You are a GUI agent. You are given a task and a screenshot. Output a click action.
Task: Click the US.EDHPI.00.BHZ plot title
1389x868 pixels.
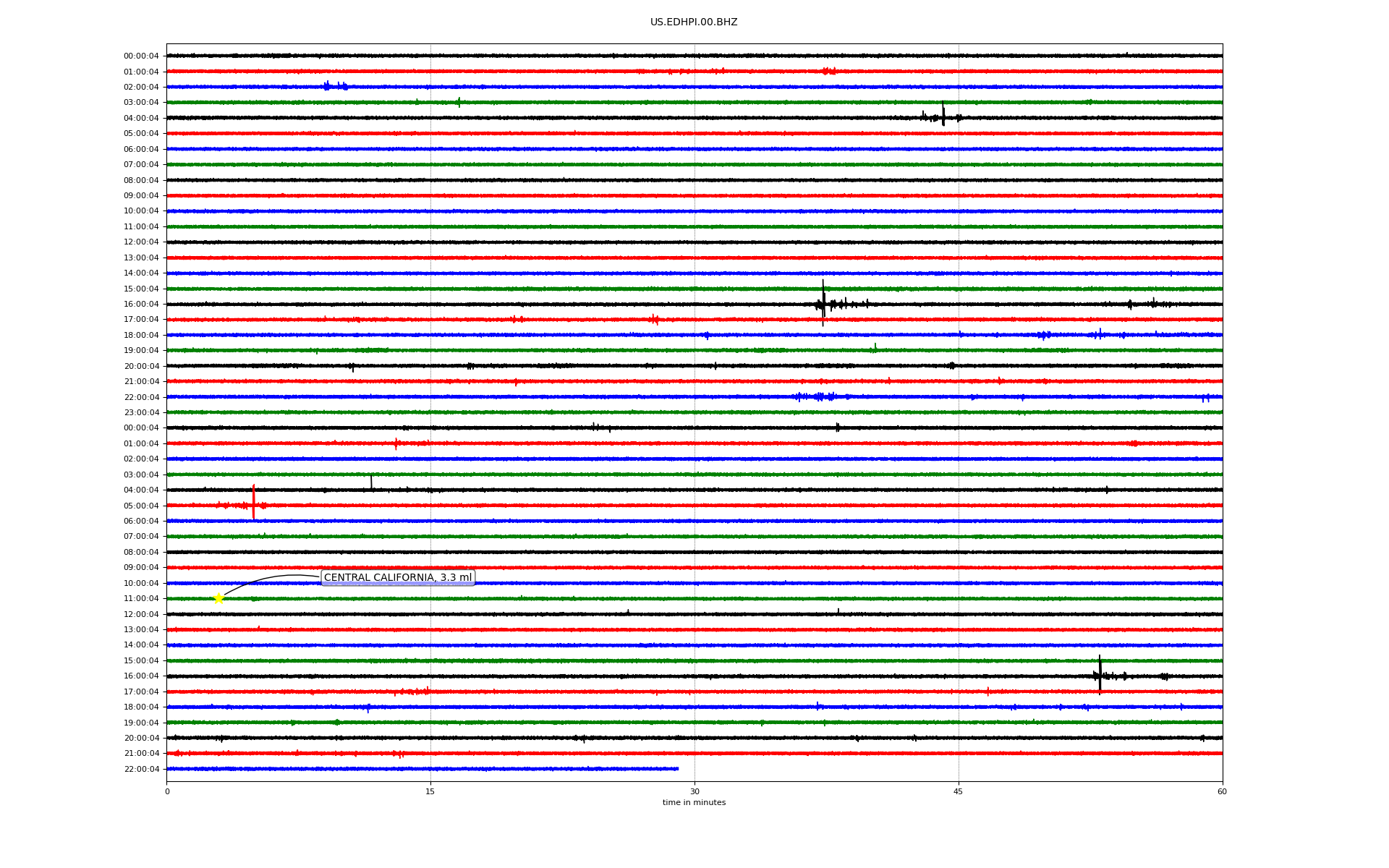[693, 22]
